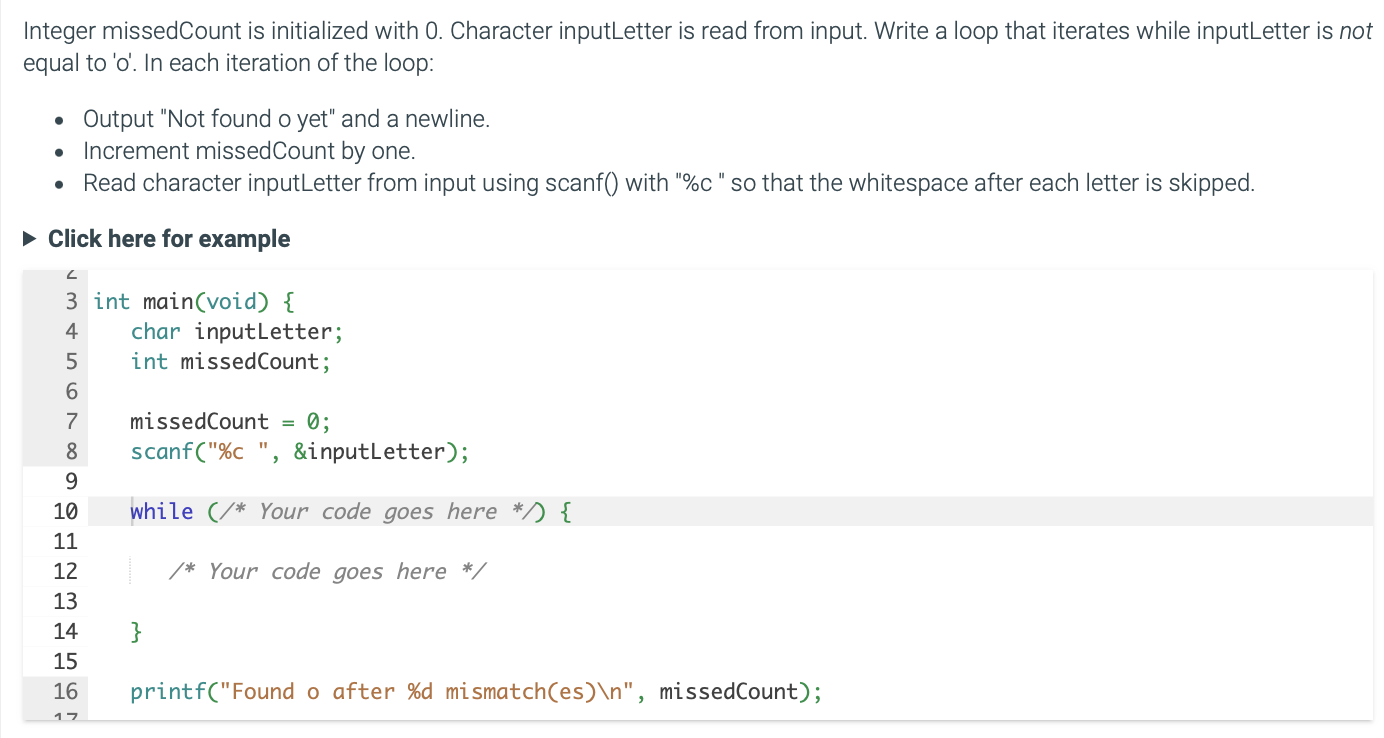This screenshot has width=1384, height=738.
Task: Click line number 12 in the gutter
Action: (x=65, y=571)
